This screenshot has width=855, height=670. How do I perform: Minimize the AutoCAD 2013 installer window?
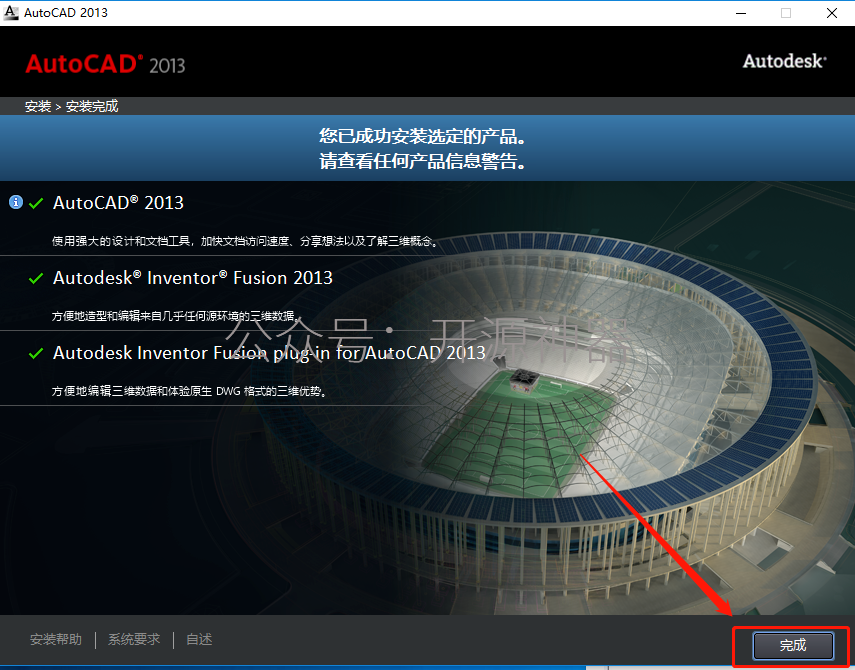coord(740,13)
